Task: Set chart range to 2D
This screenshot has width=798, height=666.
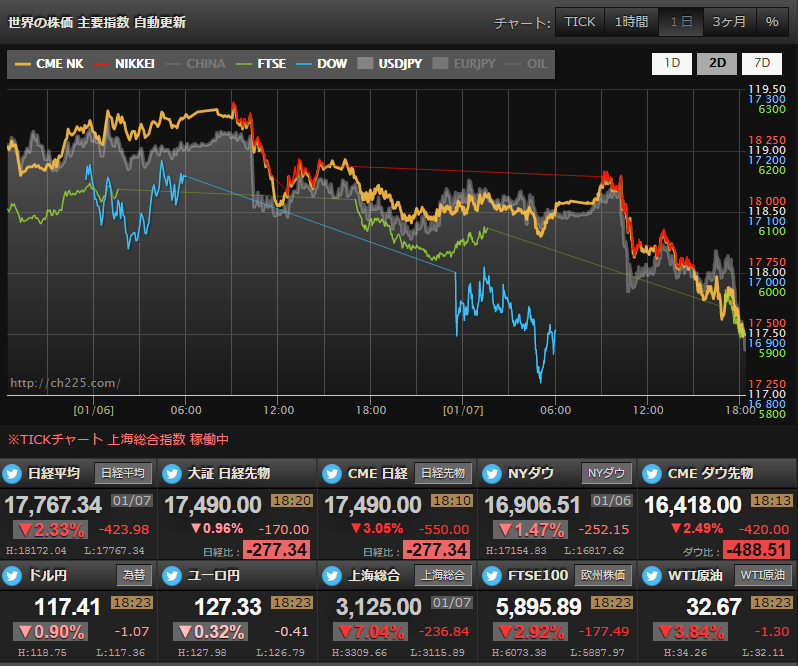Action: click(x=717, y=64)
